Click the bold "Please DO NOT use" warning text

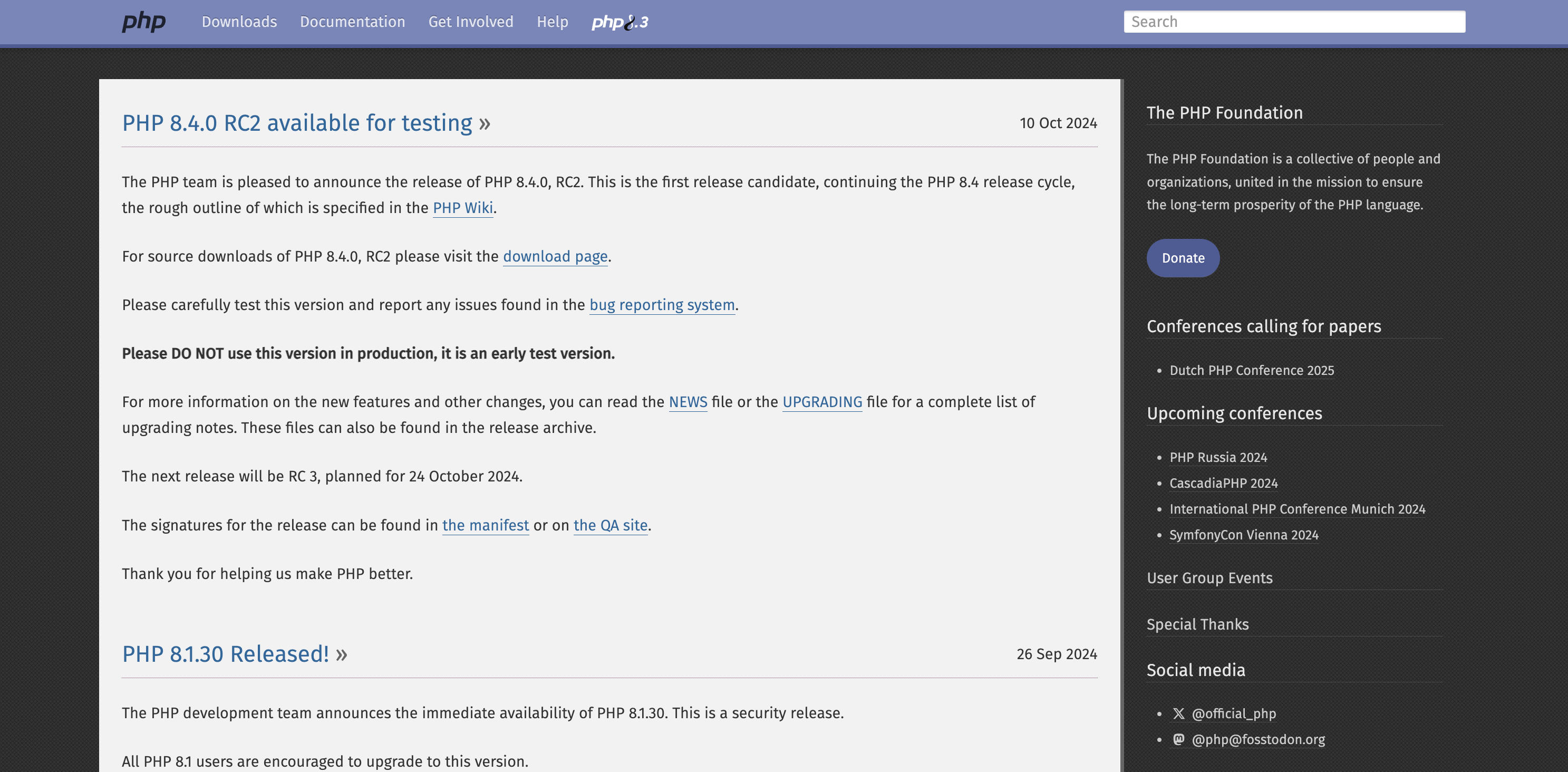pos(368,354)
